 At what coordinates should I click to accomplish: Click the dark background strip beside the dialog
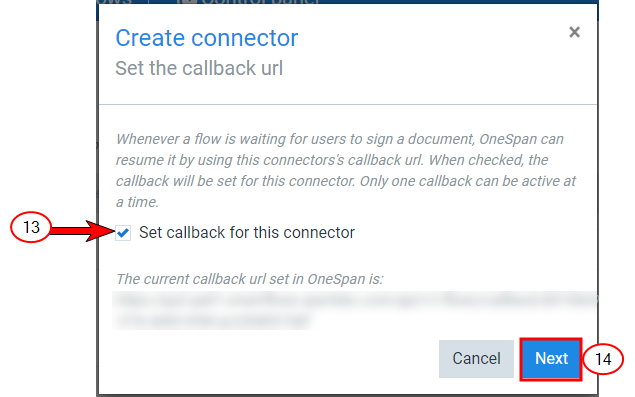click(97, 203)
